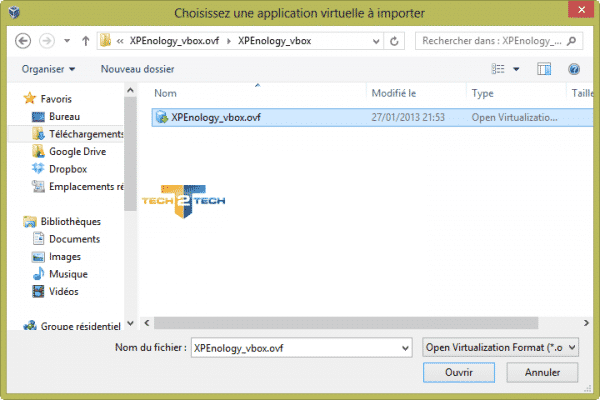Sort by Modifié le column
The width and height of the screenshot is (600, 400).
click(393, 93)
